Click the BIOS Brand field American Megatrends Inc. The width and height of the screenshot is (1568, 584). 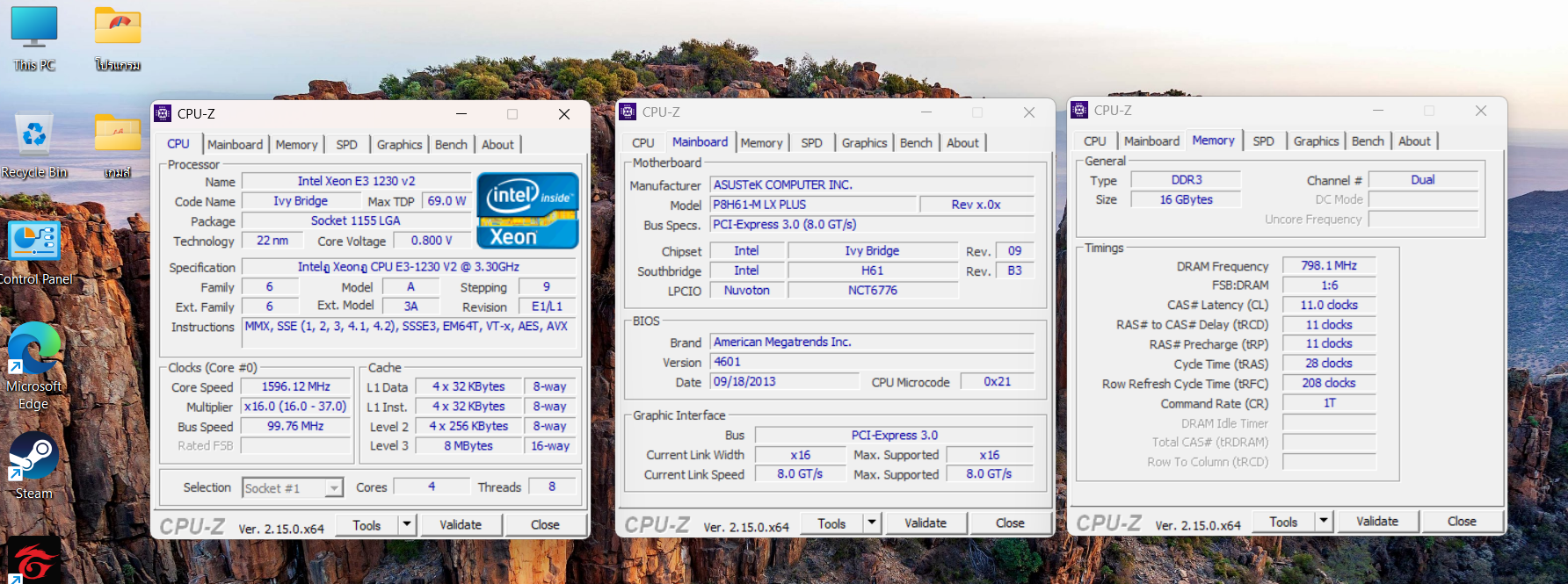tap(872, 342)
